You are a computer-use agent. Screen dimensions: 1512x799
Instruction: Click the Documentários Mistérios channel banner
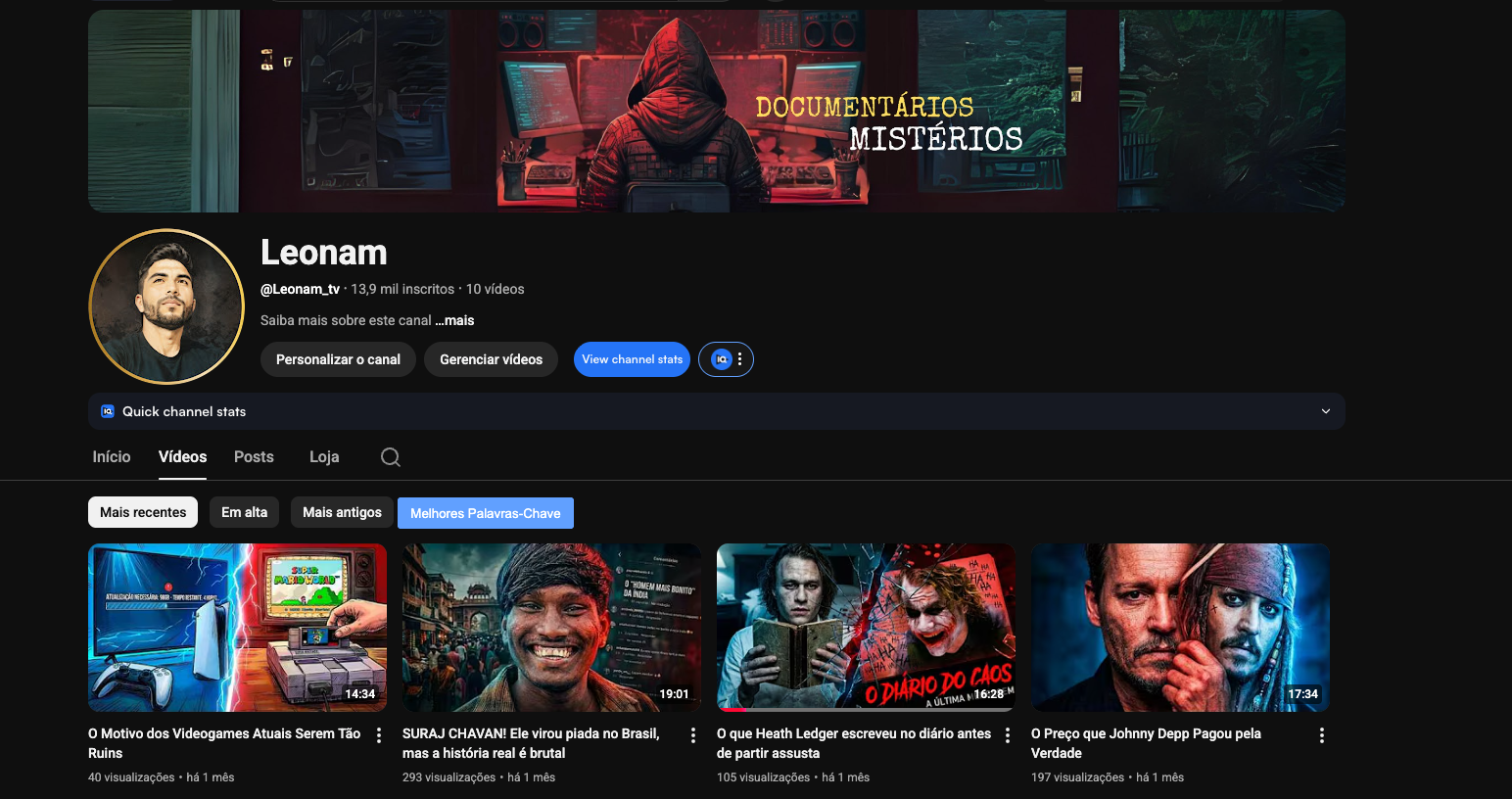717,111
